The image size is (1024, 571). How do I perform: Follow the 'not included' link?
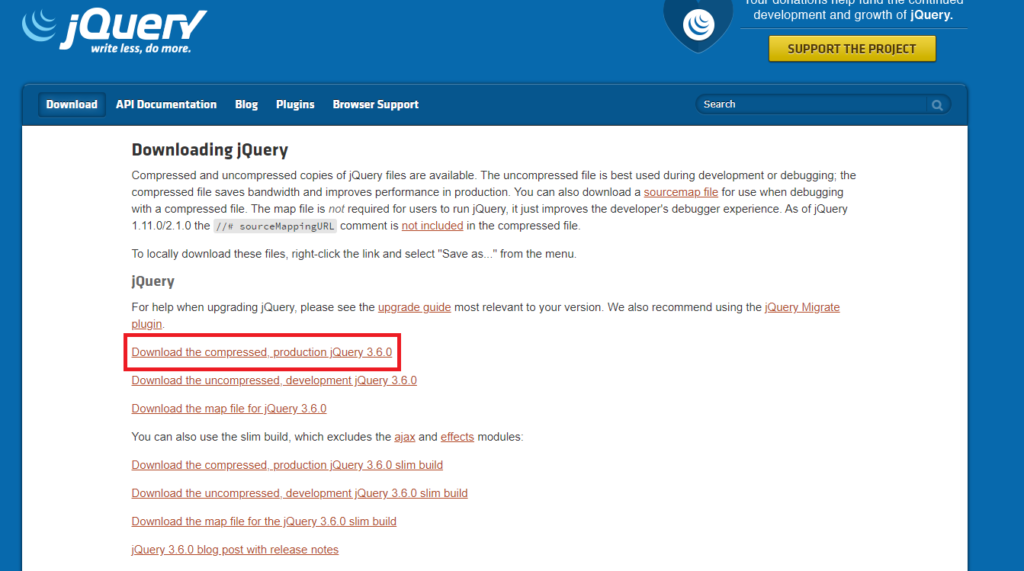pyautogui.click(x=432, y=226)
